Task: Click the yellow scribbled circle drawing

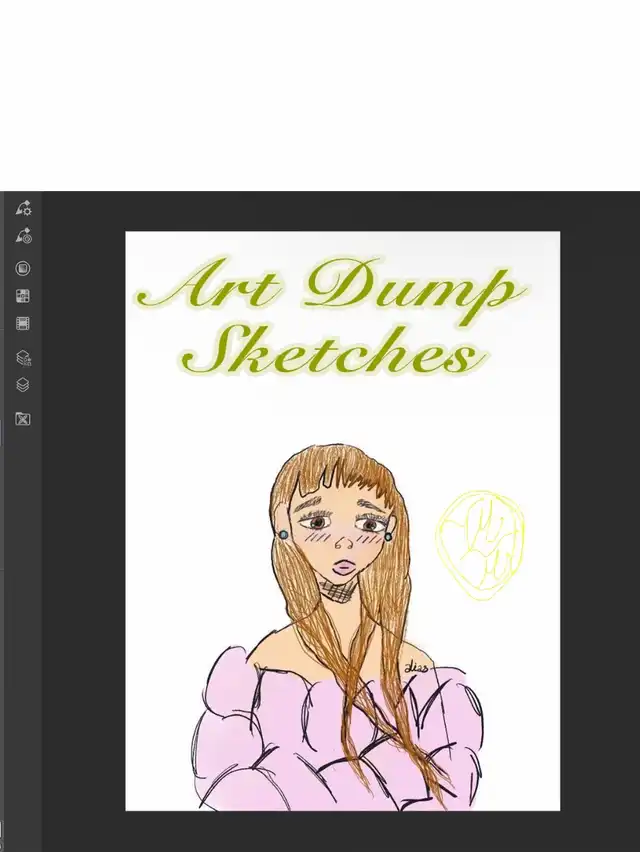Action: [x=481, y=543]
